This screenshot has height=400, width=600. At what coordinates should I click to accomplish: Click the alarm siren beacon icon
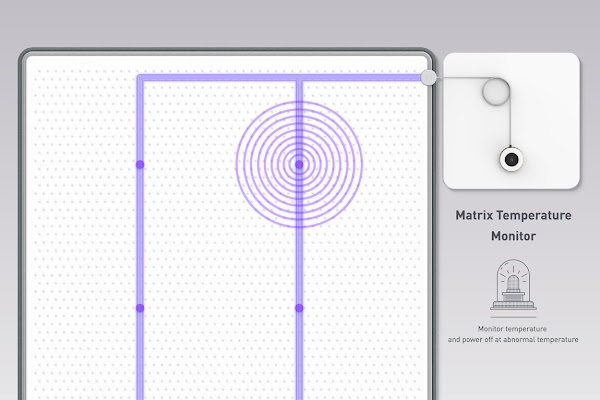click(513, 285)
